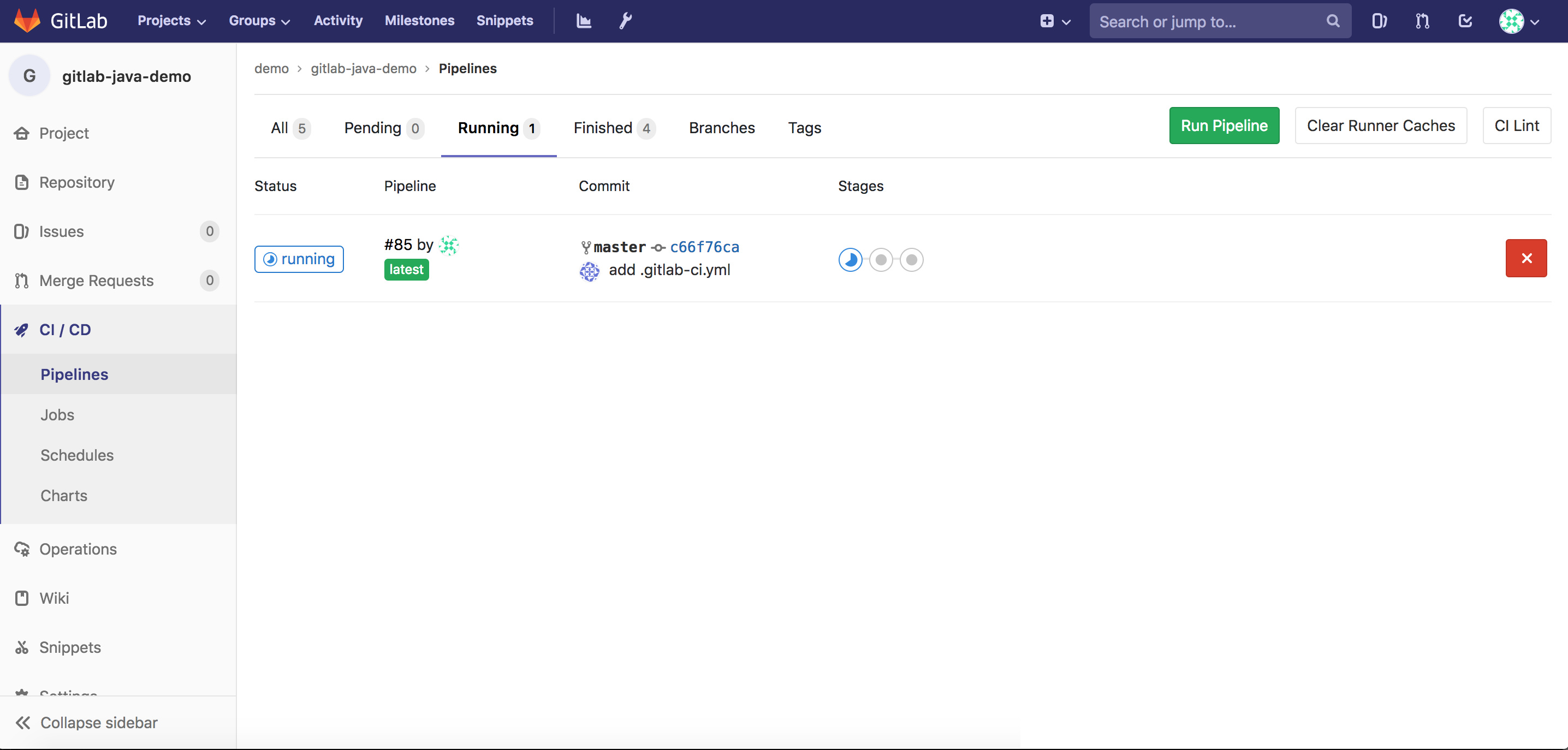1568x750 pixels.
Task: Click the third pipeline stage icon
Action: [x=911, y=260]
